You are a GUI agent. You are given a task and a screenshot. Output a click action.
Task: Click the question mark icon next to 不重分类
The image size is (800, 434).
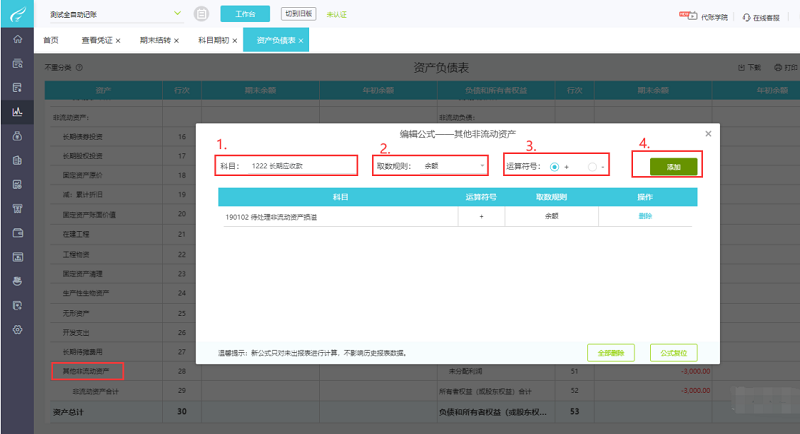tap(79, 67)
